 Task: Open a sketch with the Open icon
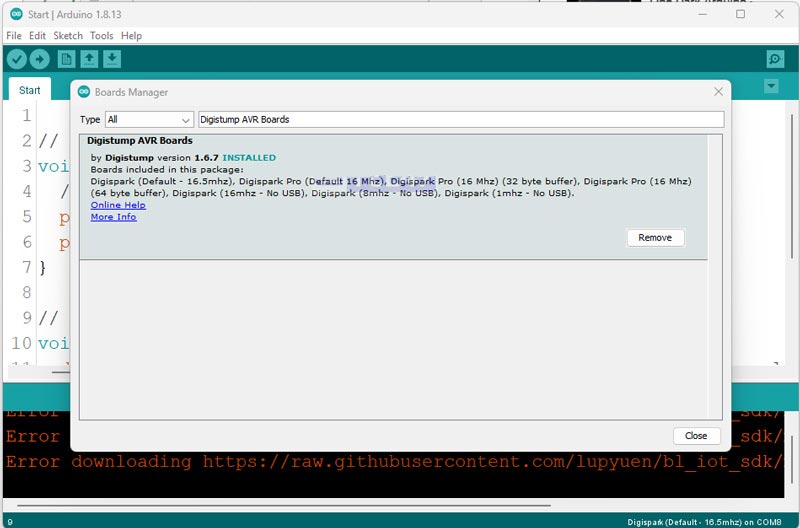[89, 59]
